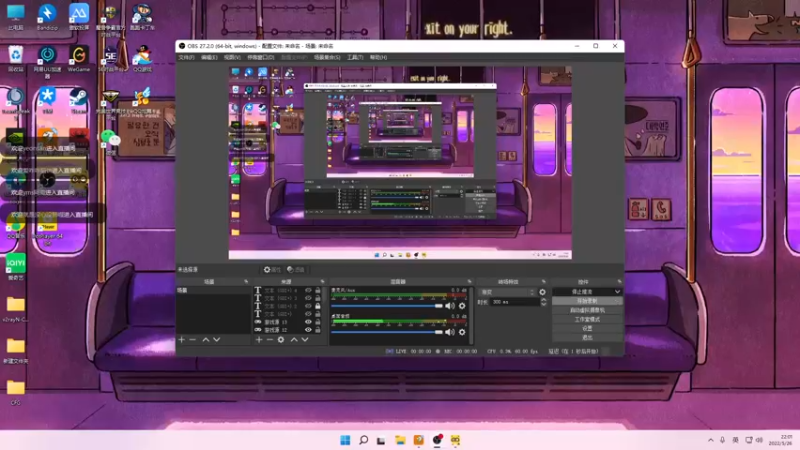Remove the selected scene with minus icon
This screenshot has height=450, width=800.
[192, 339]
